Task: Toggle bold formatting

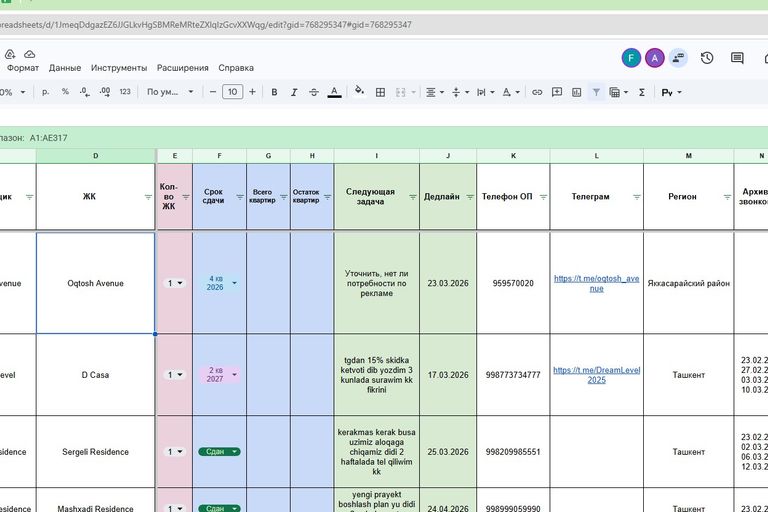Action: [x=274, y=92]
